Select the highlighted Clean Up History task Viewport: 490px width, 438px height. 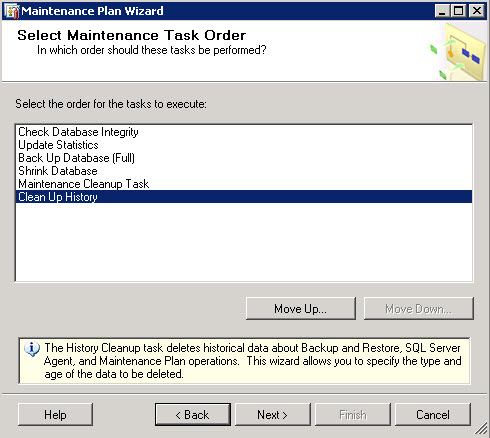(244, 197)
